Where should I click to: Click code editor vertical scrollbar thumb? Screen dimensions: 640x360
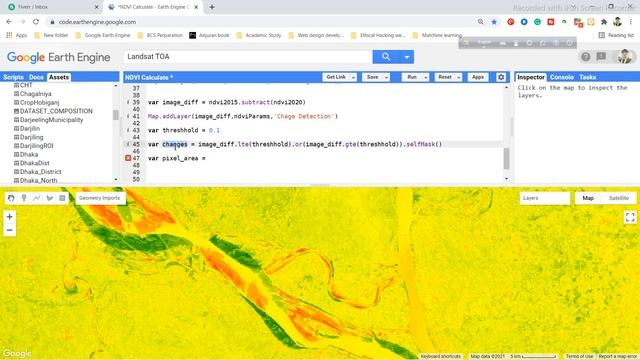(x=507, y=158)
